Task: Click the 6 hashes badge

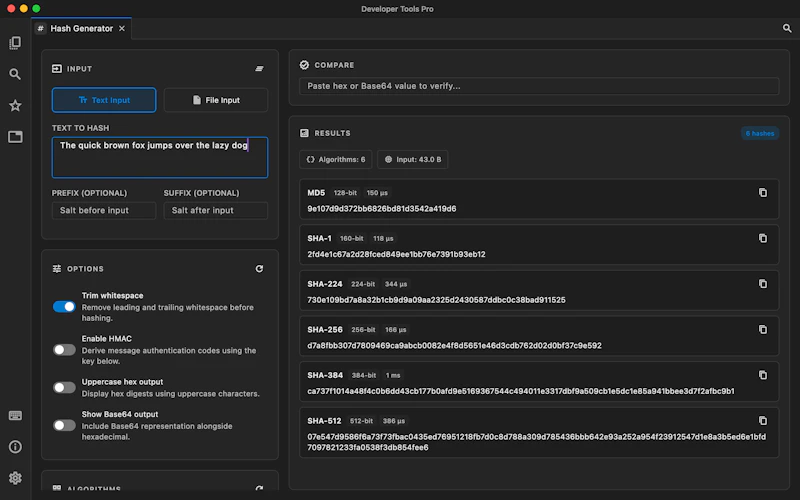Action: click(760, 133)
